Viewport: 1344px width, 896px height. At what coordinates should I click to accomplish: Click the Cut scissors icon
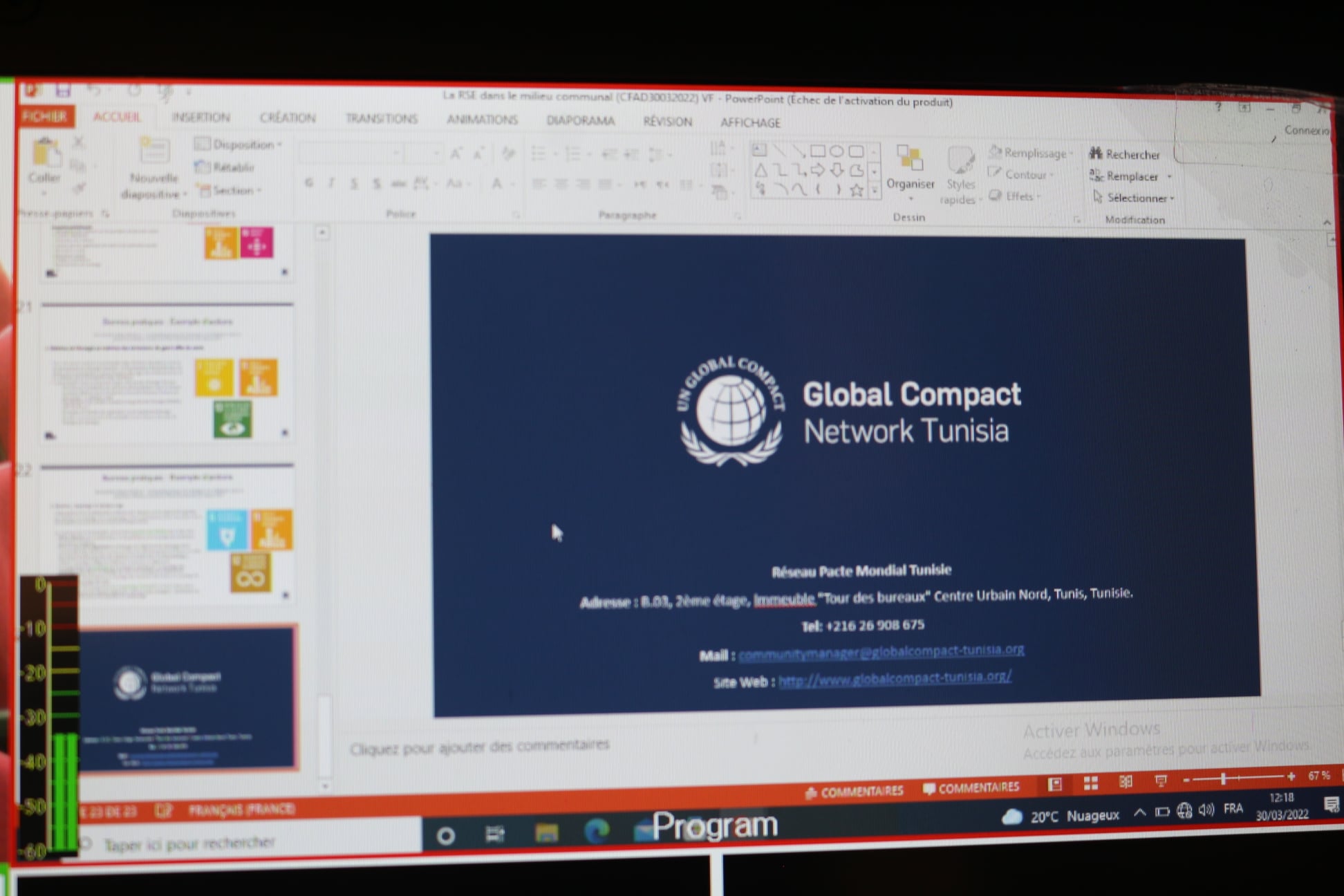pyautogui.click(x=78, y=142)
